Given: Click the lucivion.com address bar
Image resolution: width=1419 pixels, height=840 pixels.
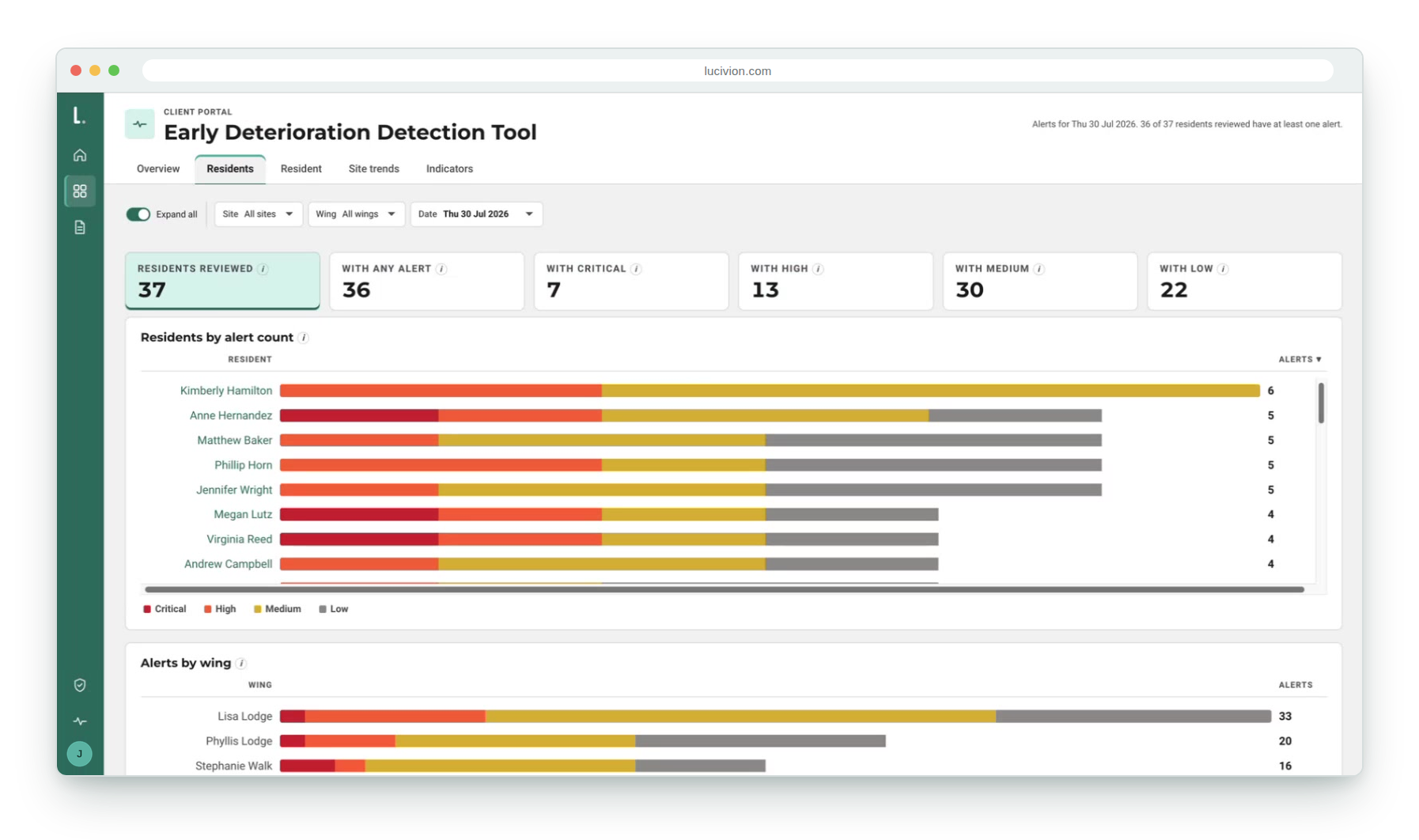Looking at the screenshot, I should click(x=737, y=71).
